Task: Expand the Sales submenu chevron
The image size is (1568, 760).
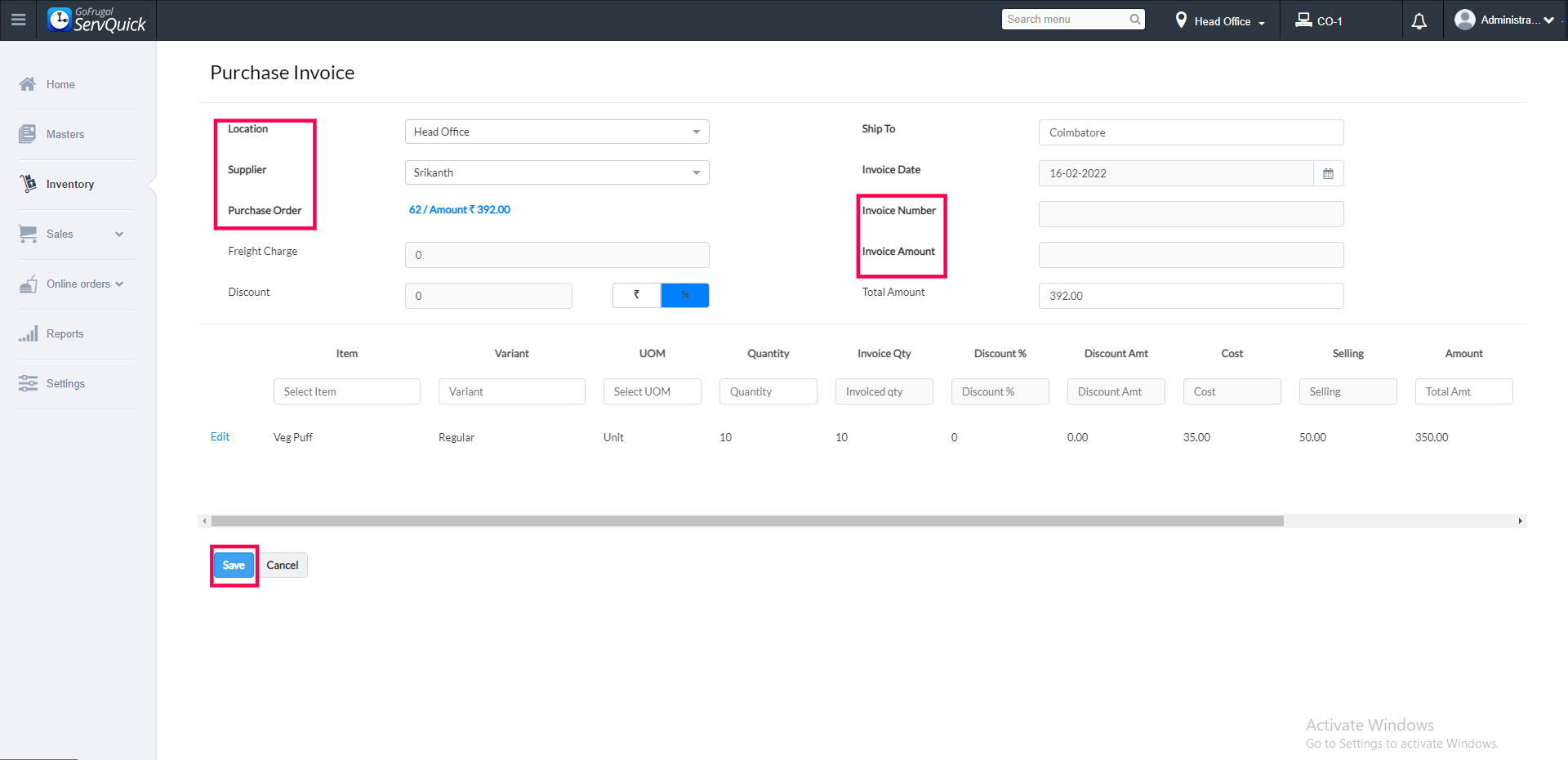Action: coord(119,235)
